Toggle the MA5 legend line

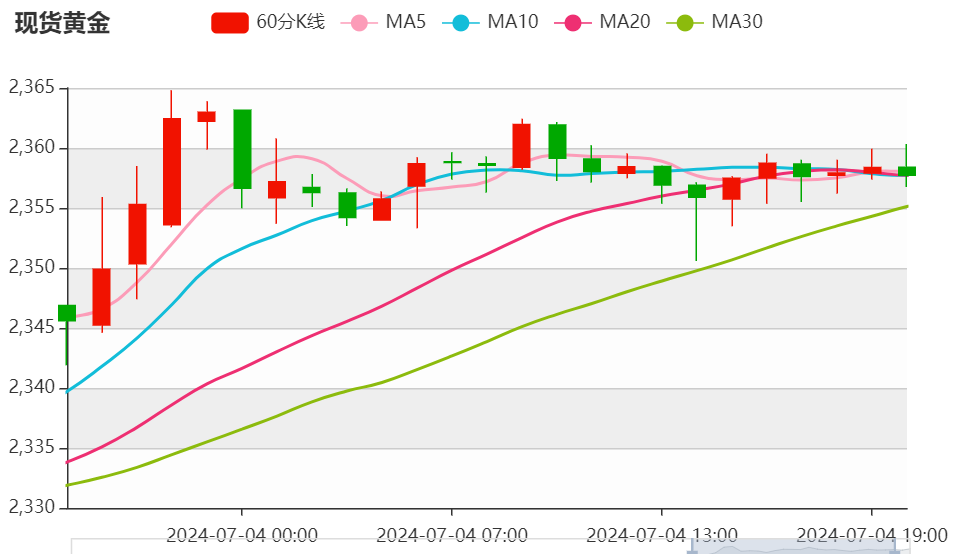(x=383, y=23)
